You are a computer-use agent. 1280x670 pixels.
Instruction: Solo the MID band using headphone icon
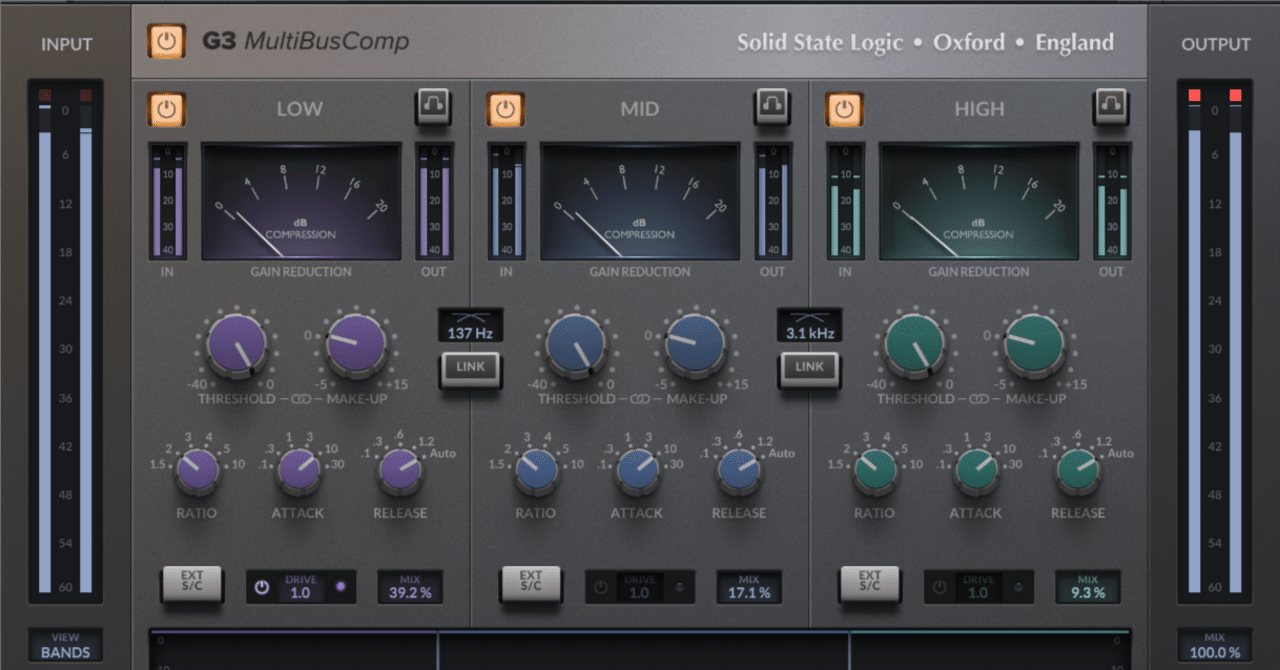pyautogui.click(x=772, y=105)
